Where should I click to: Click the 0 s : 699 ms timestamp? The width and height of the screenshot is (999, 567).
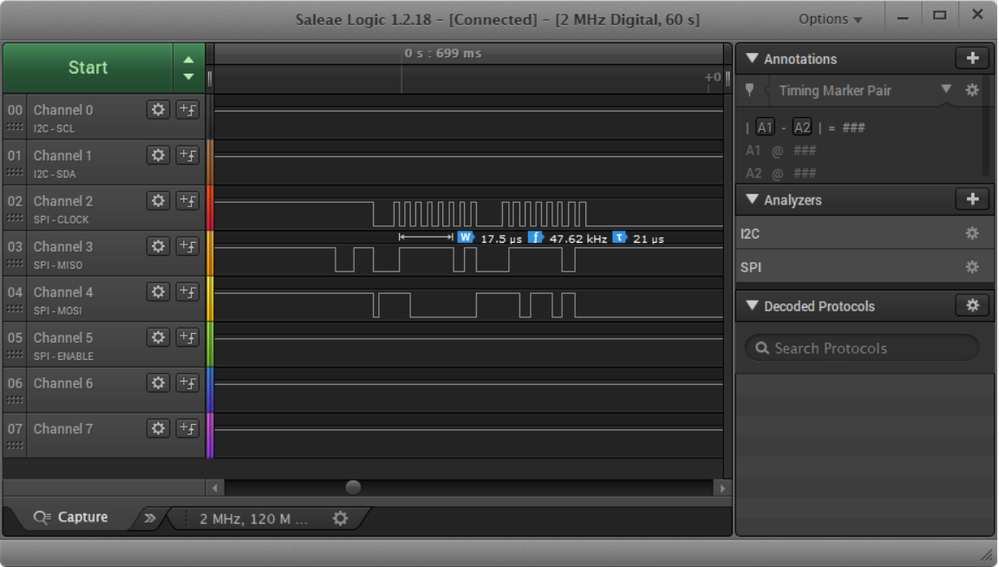click(443, 54)
